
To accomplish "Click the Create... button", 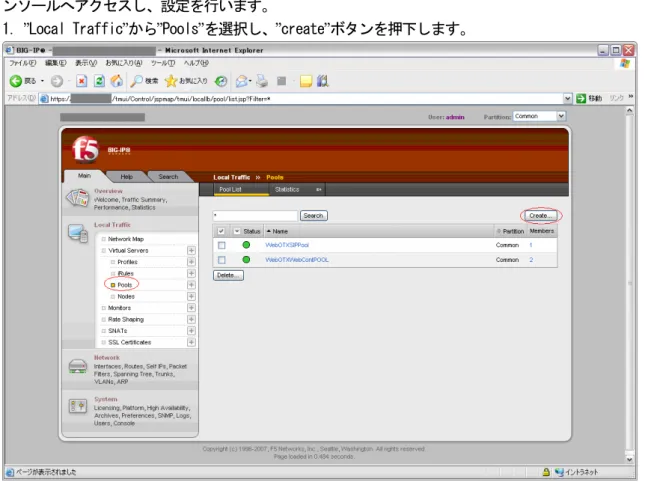I will tap(541, 216).
